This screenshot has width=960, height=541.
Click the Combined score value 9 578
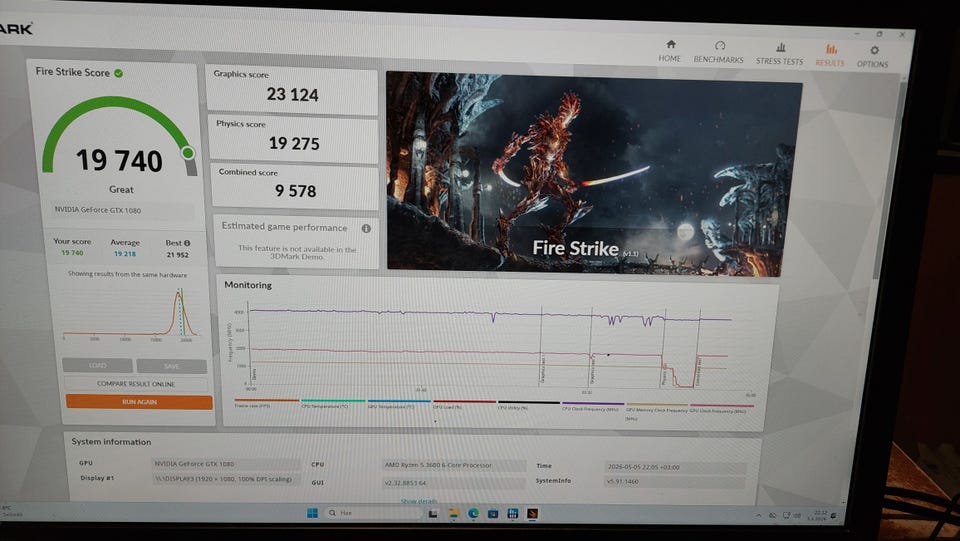pyautogui.click(x=296, y=191)
